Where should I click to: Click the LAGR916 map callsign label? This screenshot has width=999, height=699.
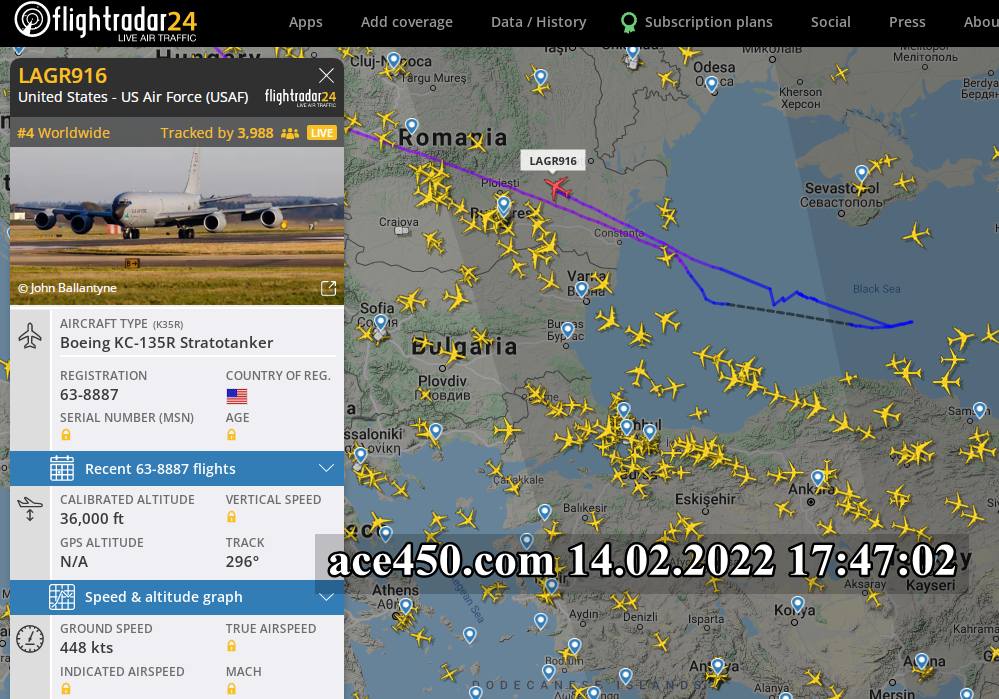(x=553, y=161)
